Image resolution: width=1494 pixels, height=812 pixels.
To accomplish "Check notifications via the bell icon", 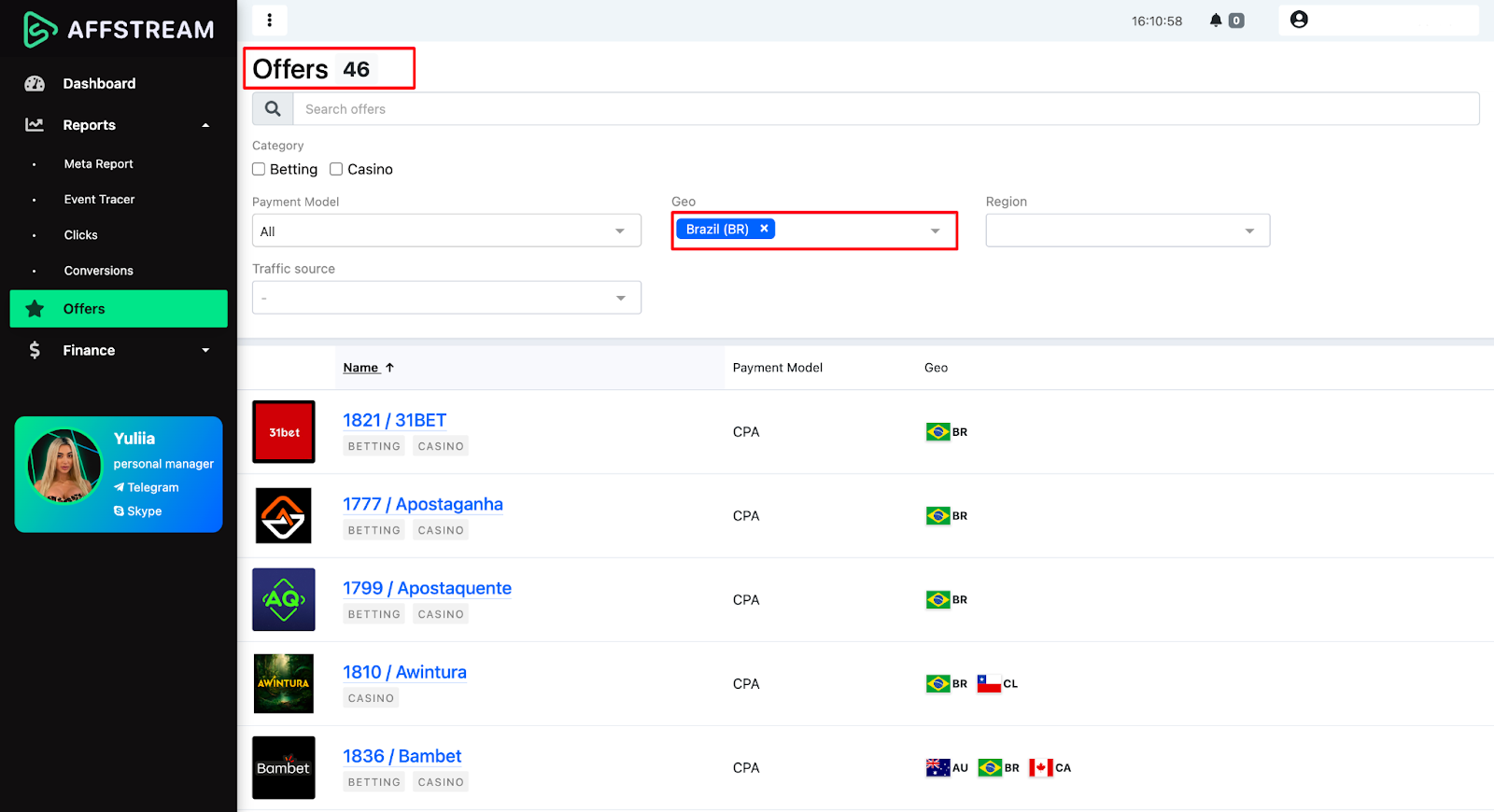I will tap(1216, 21).
